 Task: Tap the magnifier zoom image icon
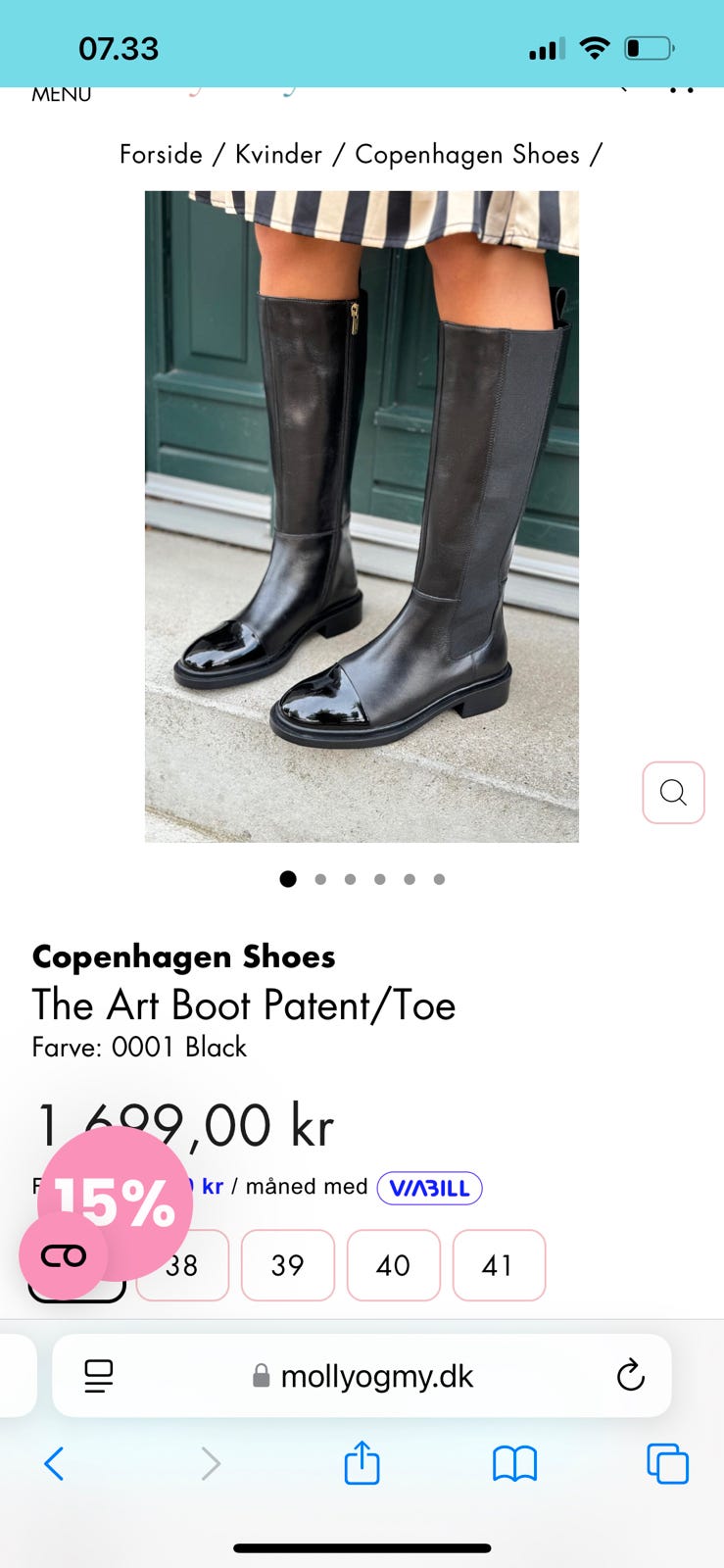coord(673,792)
